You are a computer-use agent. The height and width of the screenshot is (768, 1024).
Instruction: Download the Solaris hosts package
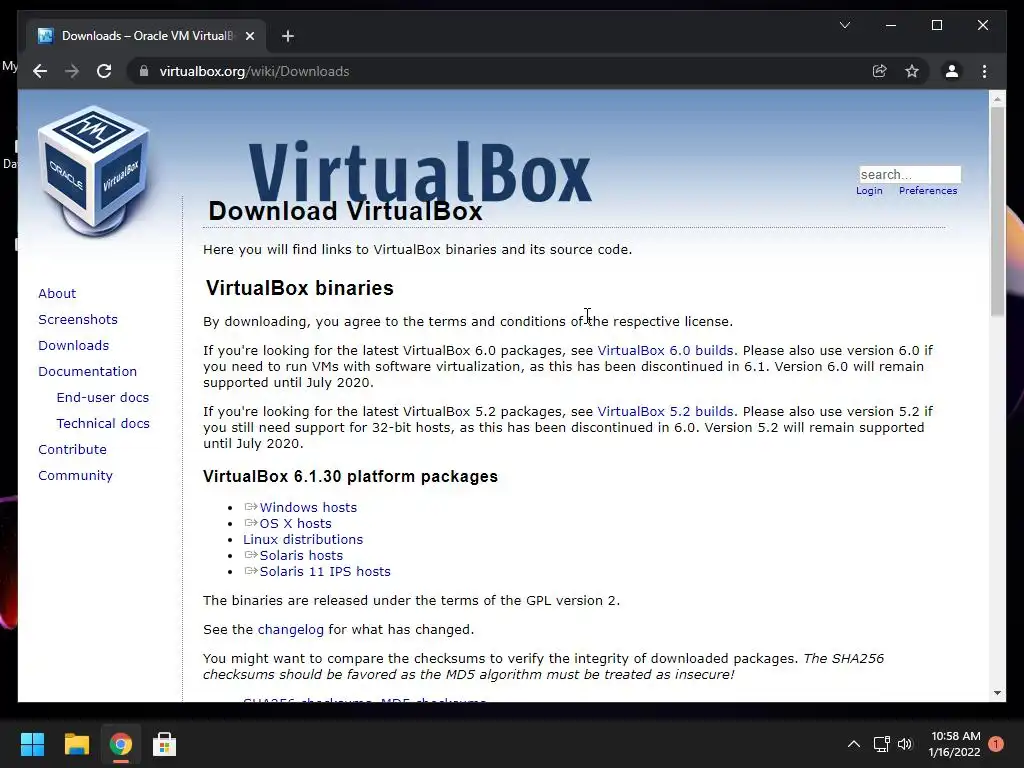[x=300, y=556]
